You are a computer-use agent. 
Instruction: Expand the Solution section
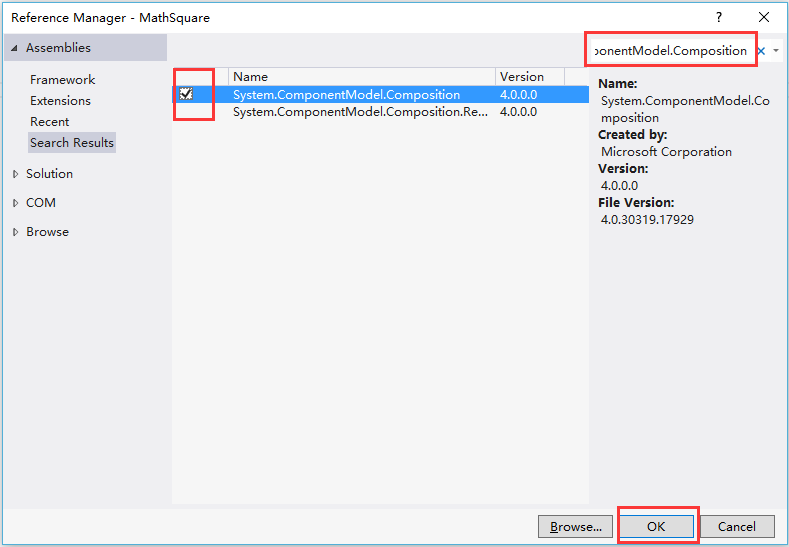pyautogui.click(x=16, y=174)
